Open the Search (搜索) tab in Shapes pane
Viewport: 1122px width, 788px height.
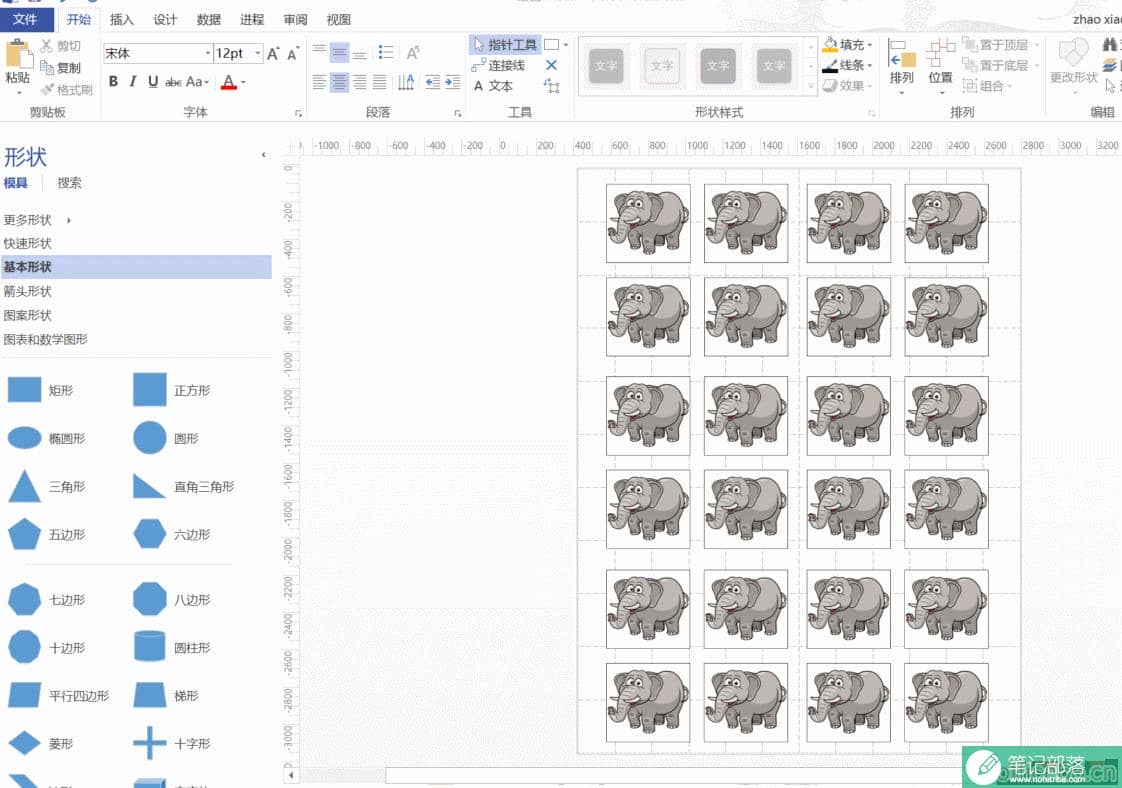tap(69, 183)
